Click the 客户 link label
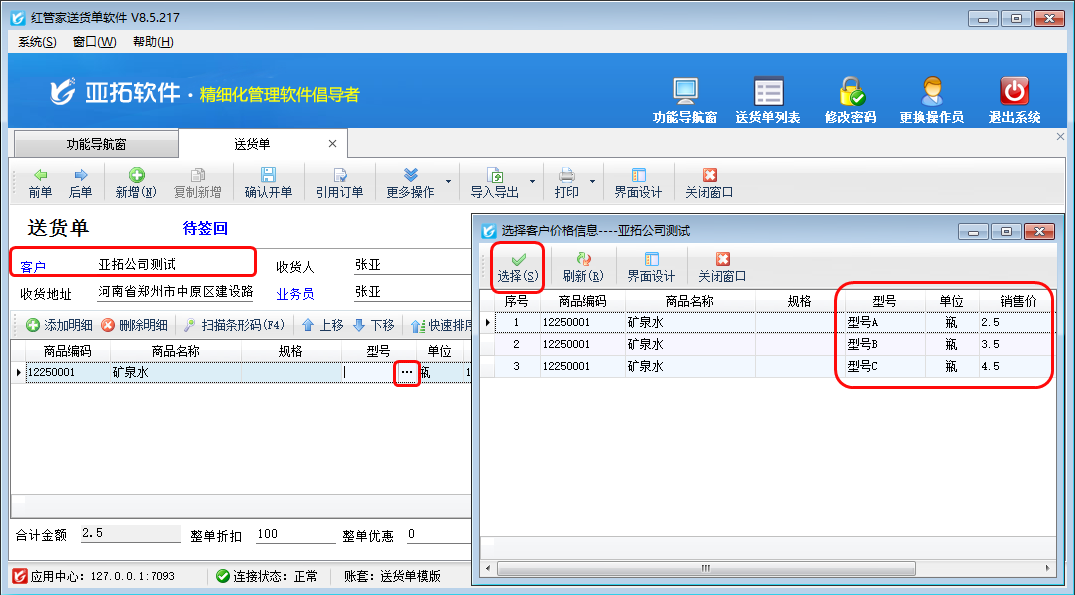The height and width of the screenshot is (595, 1075). pyautogui.click(x=34, y=266)
